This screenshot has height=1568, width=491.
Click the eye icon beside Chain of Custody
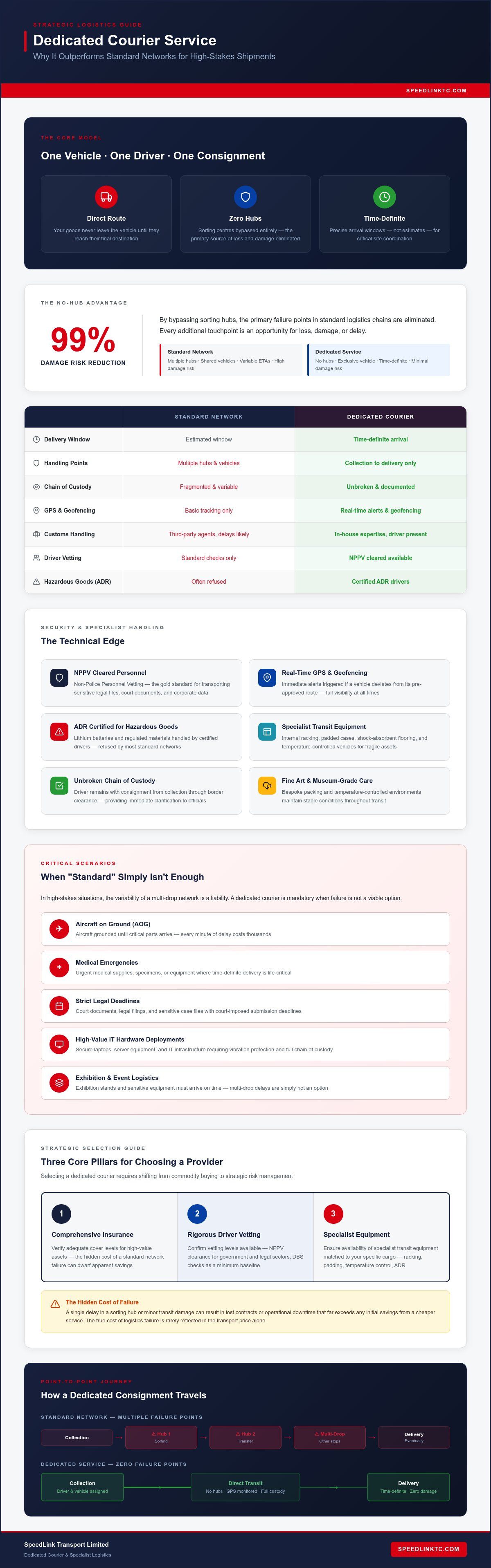tap(36, 487)
